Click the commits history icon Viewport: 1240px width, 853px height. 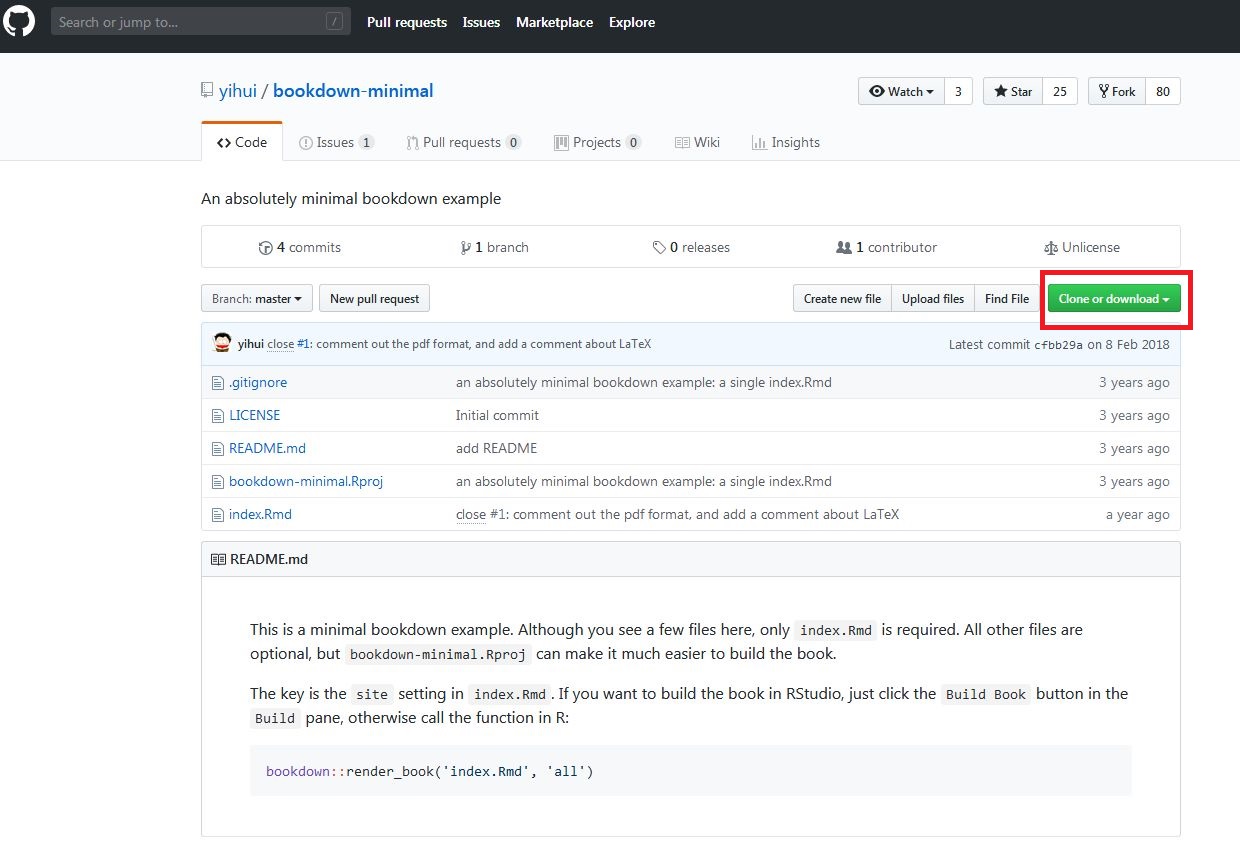pyautogui.click(x=265, y=248)
